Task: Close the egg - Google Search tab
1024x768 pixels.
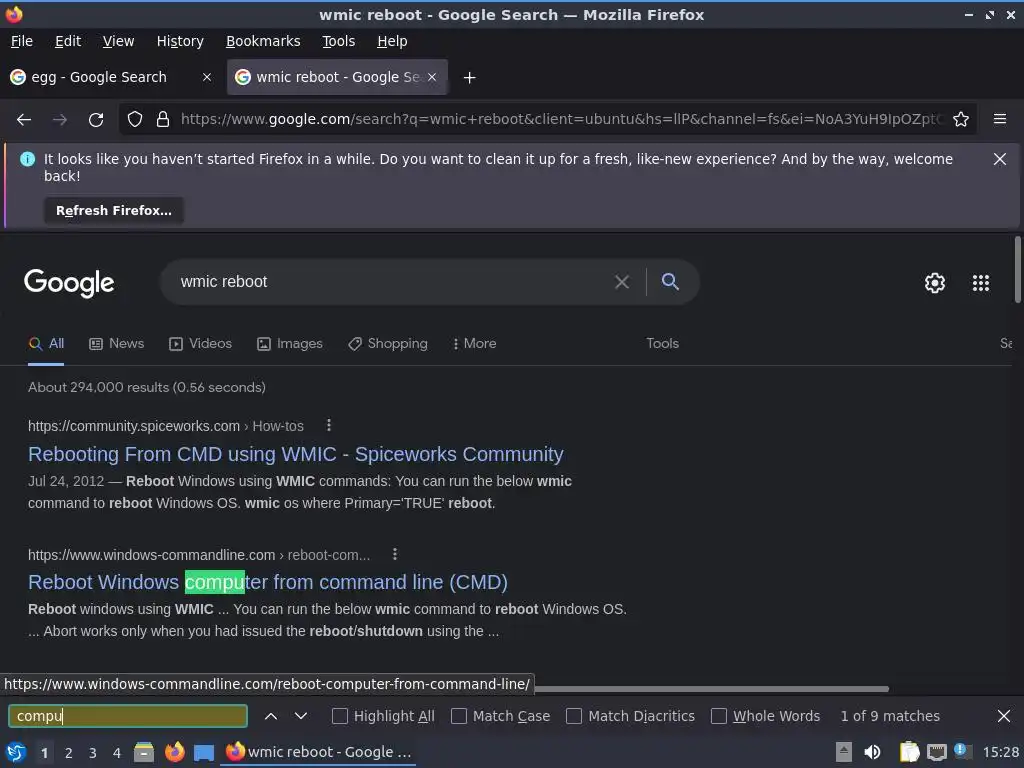Action: (207, 77)
